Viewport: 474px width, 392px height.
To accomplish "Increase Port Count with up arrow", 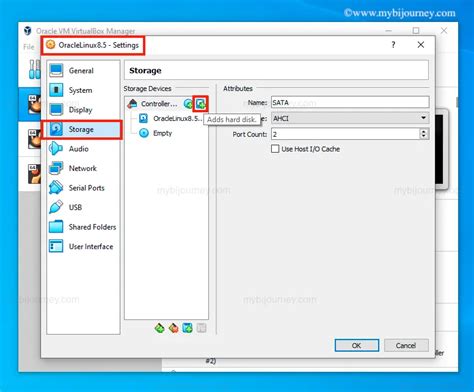I will click(424, 131).
